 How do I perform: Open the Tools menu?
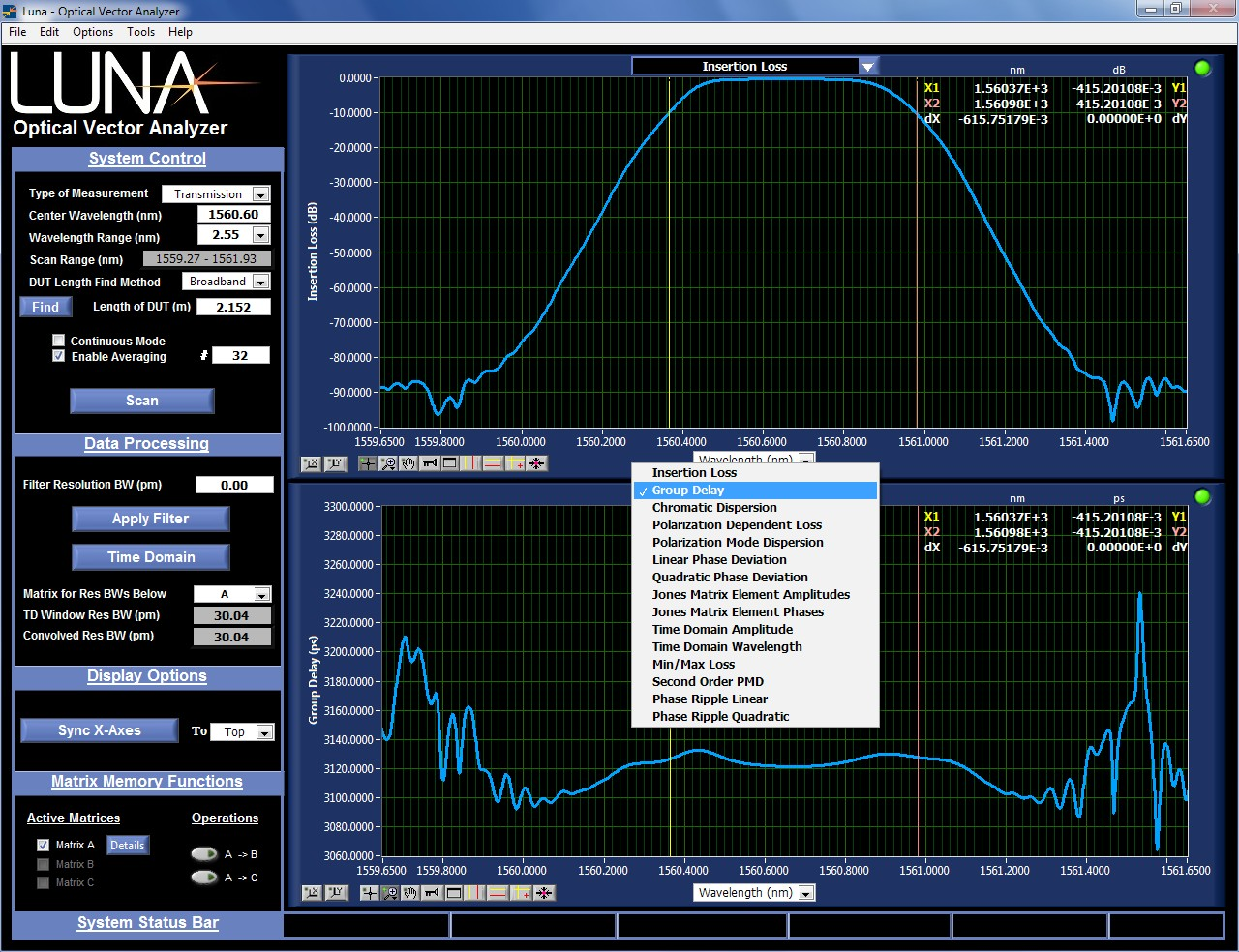[140, 32]
